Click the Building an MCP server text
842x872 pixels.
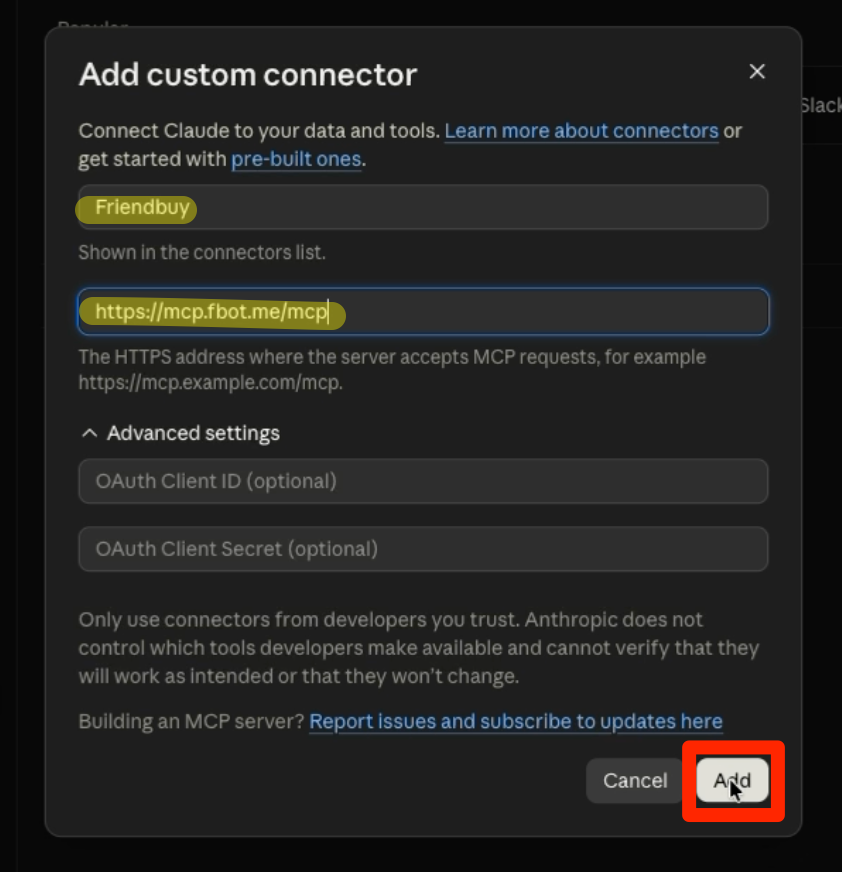[x=191, y=721]
